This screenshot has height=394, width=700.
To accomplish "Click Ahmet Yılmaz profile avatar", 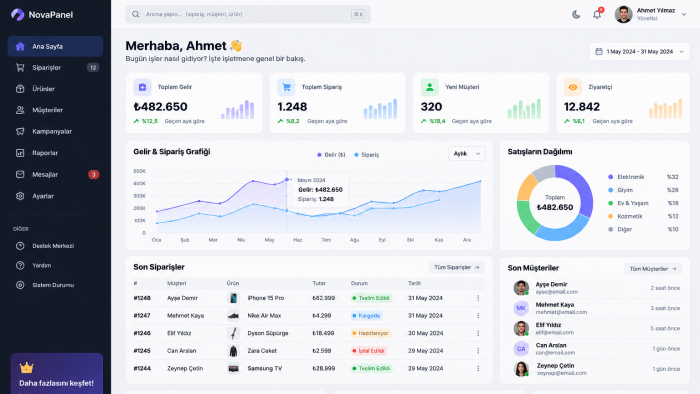I will click(x=624, y=14).
